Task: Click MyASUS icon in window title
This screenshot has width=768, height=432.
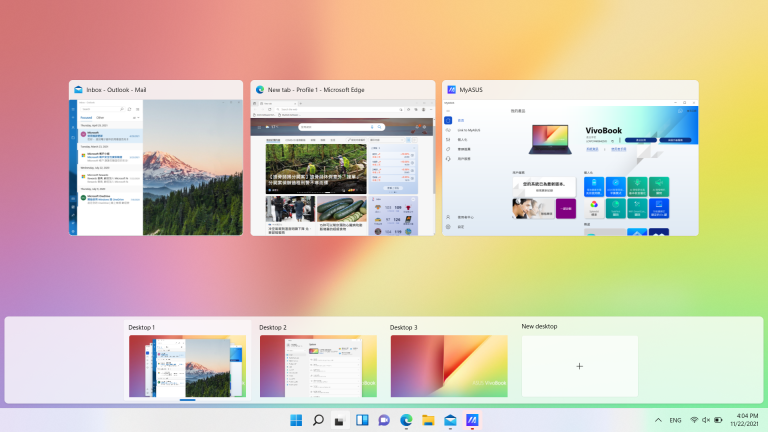Action: pos(452,90)
